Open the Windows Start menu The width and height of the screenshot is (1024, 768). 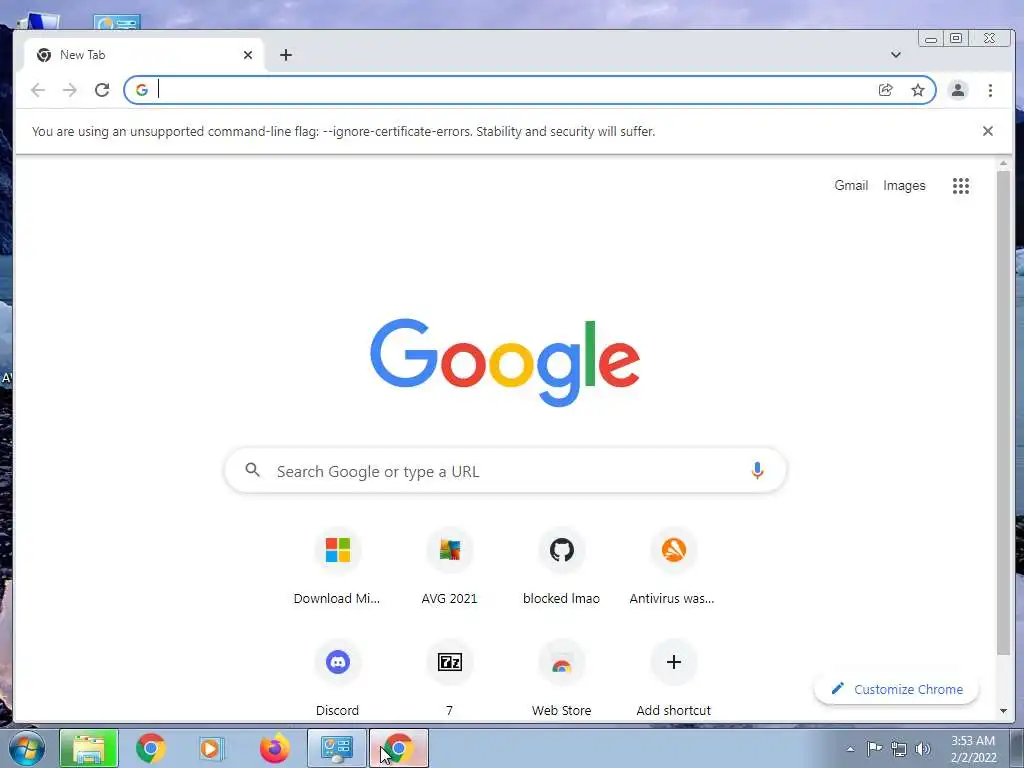tap(27, 748)
